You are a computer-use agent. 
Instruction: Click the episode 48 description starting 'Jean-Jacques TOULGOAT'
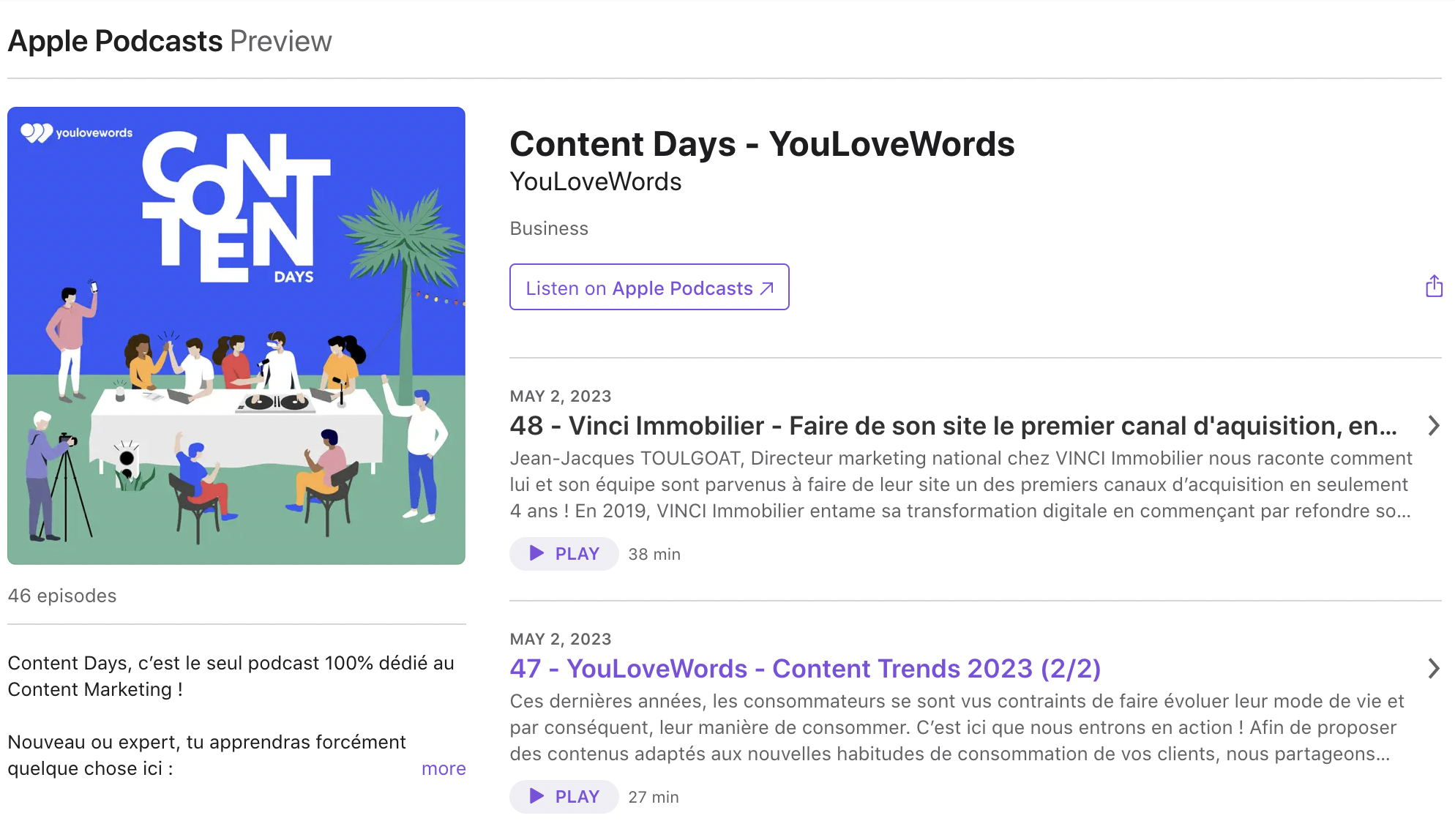(961, 484)
